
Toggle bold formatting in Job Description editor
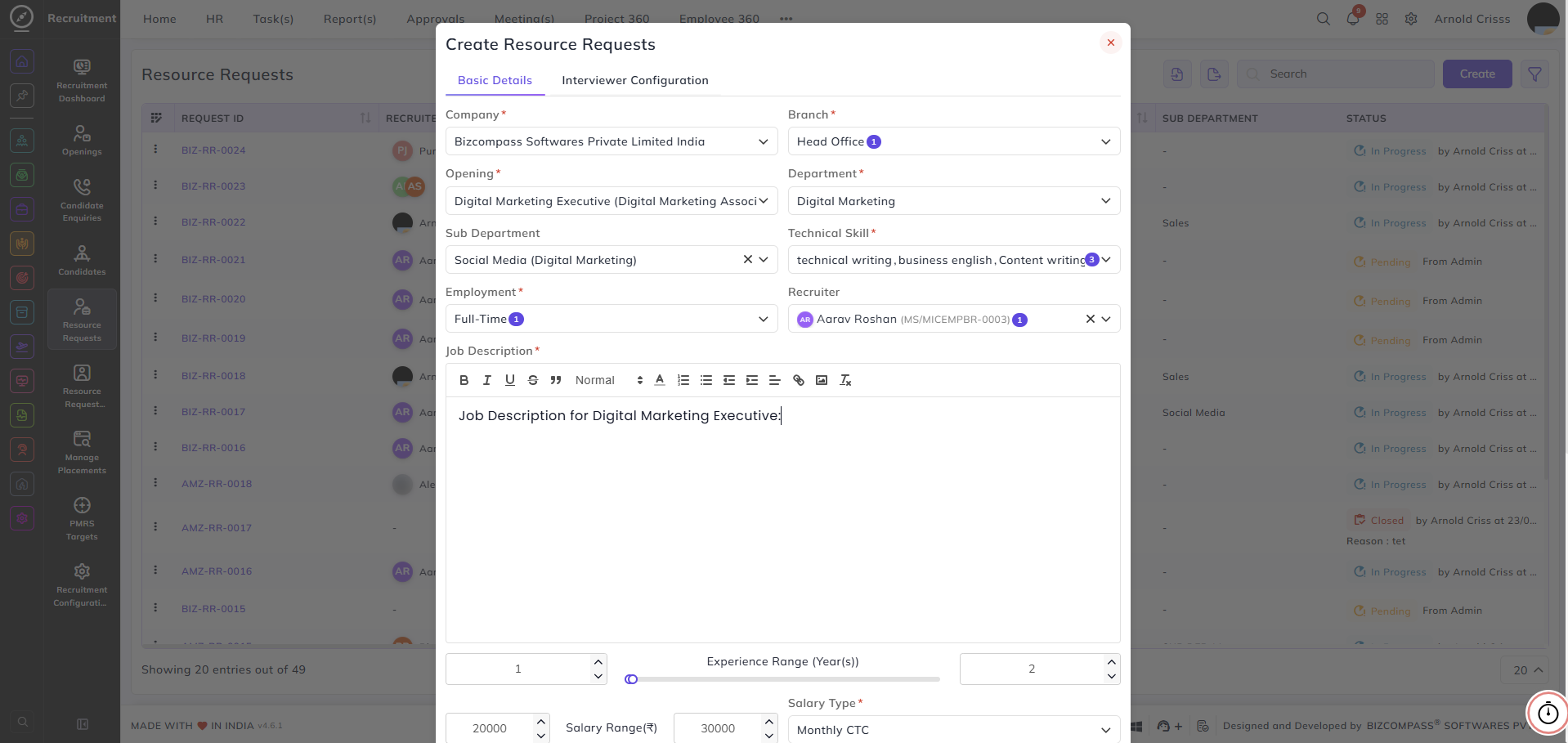[x=464, y=380]
